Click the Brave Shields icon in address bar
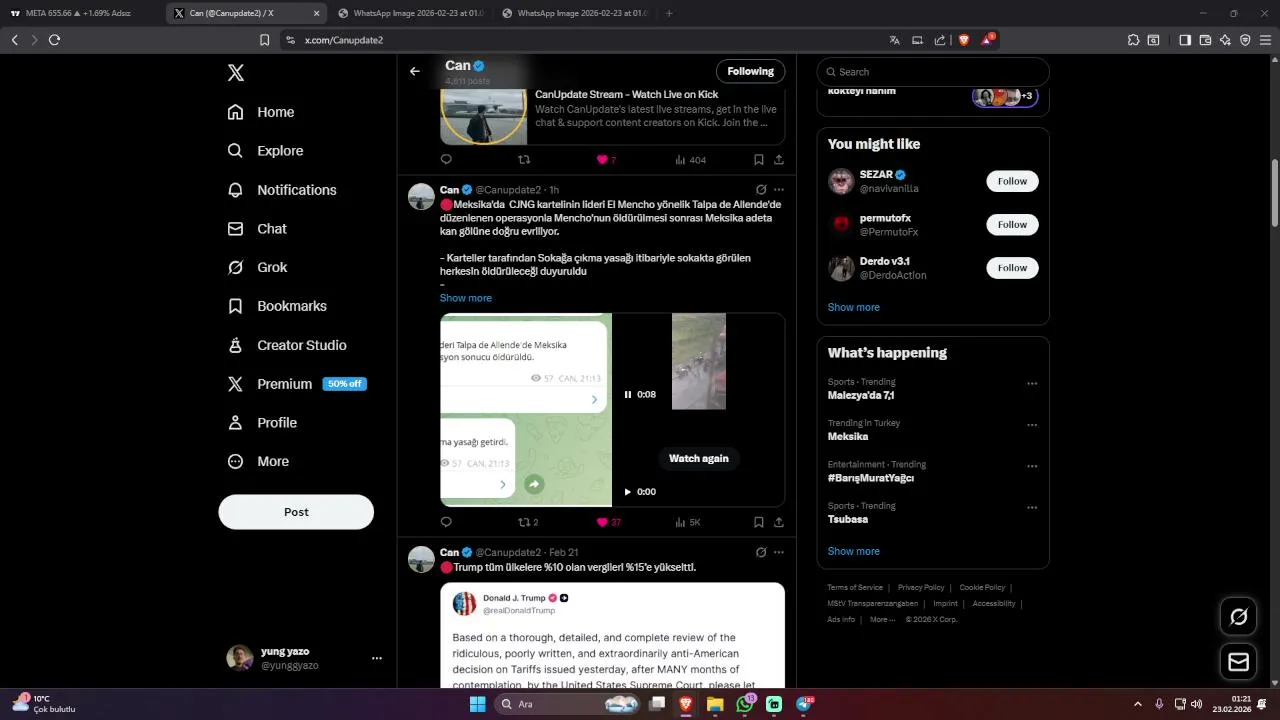Screen dimensions: 1280x720 click(964, 40)
